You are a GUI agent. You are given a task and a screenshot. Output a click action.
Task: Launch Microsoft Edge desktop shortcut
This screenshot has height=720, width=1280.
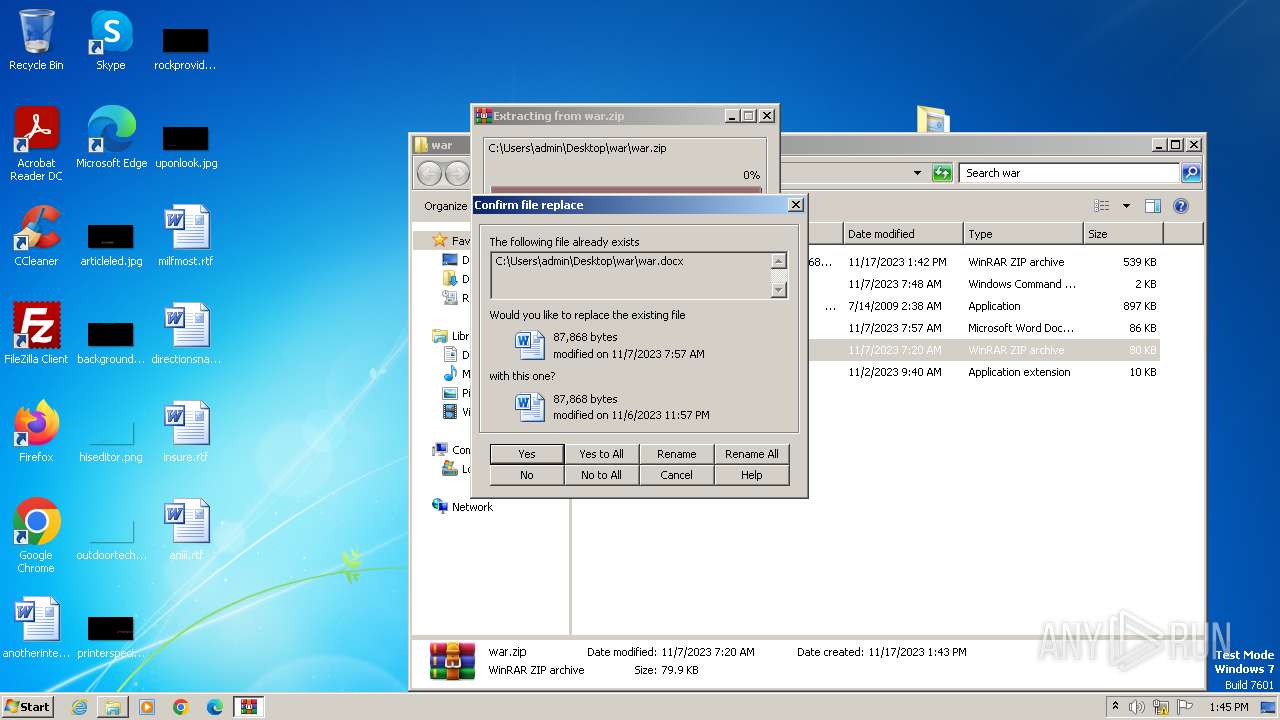pyautogui.click(x=111, y=138)
